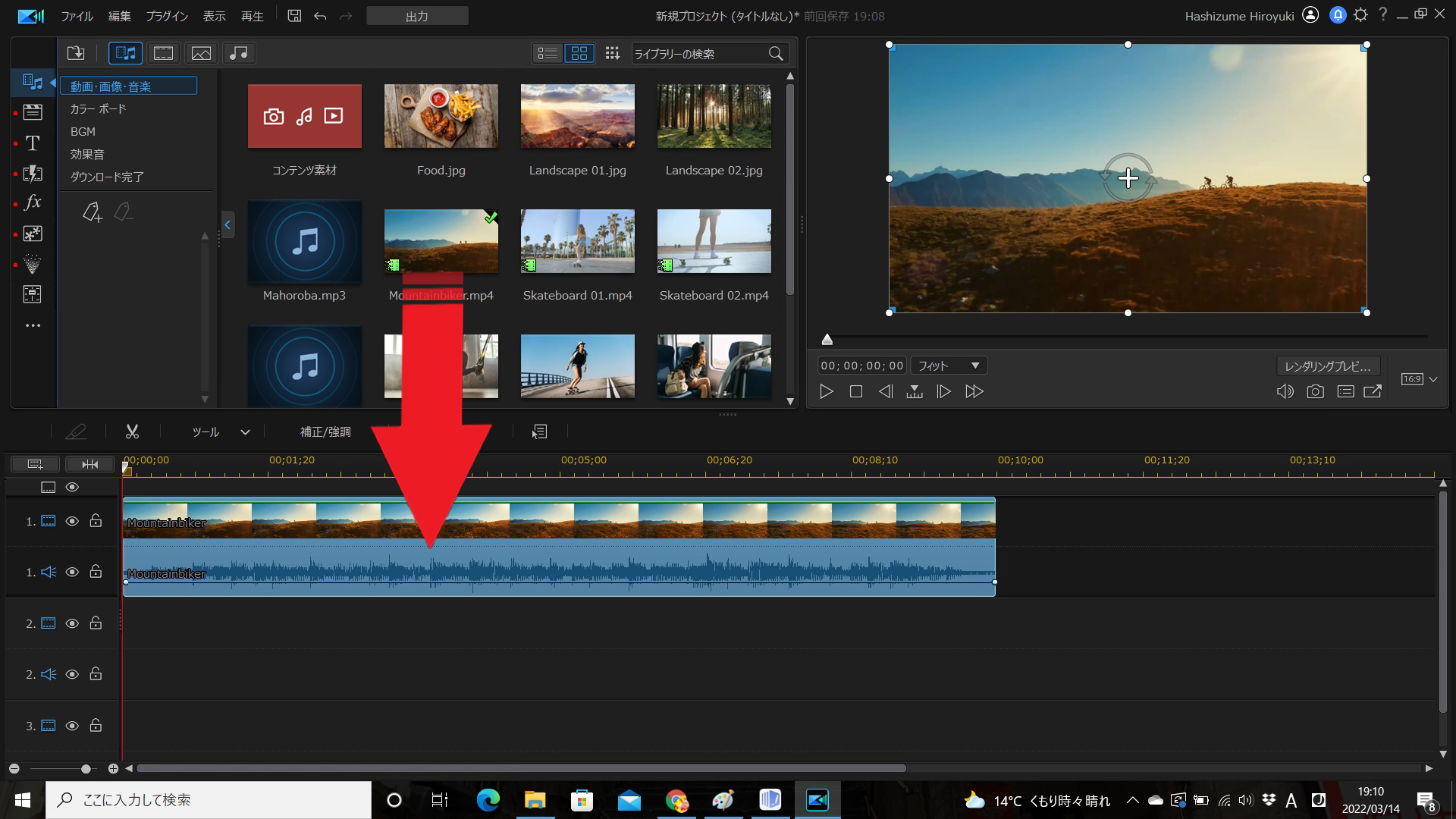Open the Project Room sidebar icon
The image size is (1456, 819).
33,112
